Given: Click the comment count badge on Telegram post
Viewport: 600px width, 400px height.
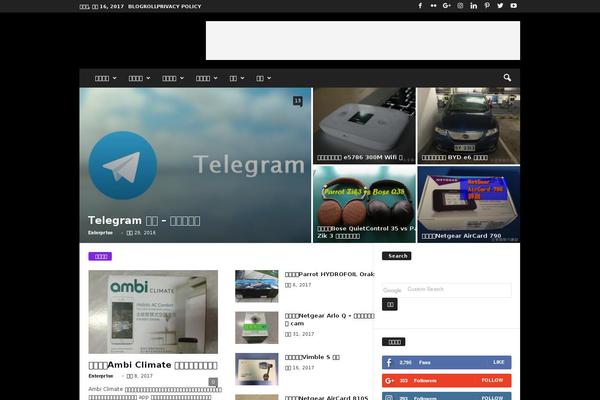Looking at the screenshot, I should pos(298,101).
